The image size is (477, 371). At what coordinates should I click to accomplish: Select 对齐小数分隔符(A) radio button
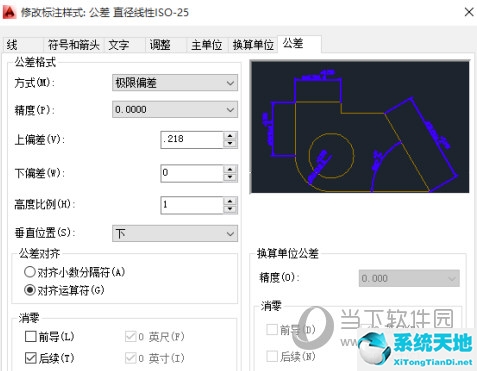(30, 272)
